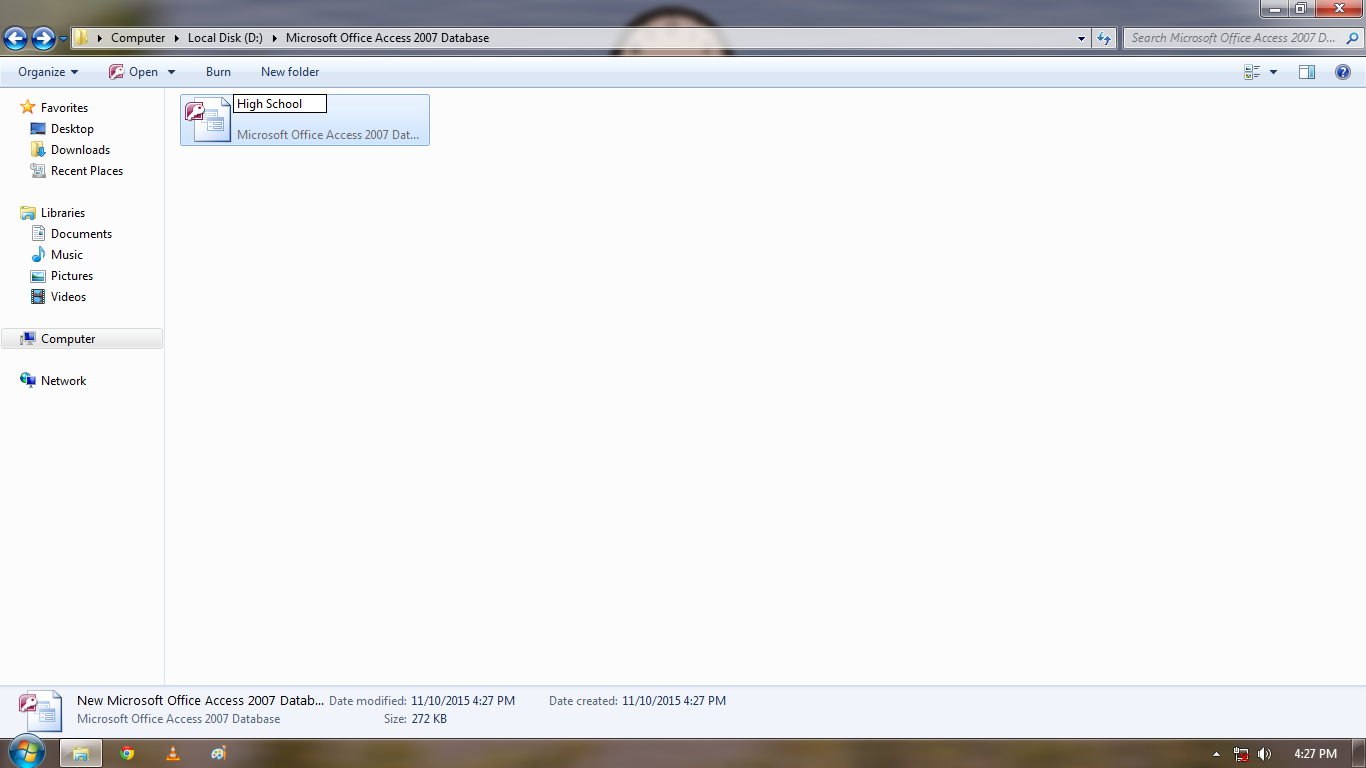Screen dimensions: 1366x768
Task: Open the Windows Start menu
Action: click(x=27, y=753)
